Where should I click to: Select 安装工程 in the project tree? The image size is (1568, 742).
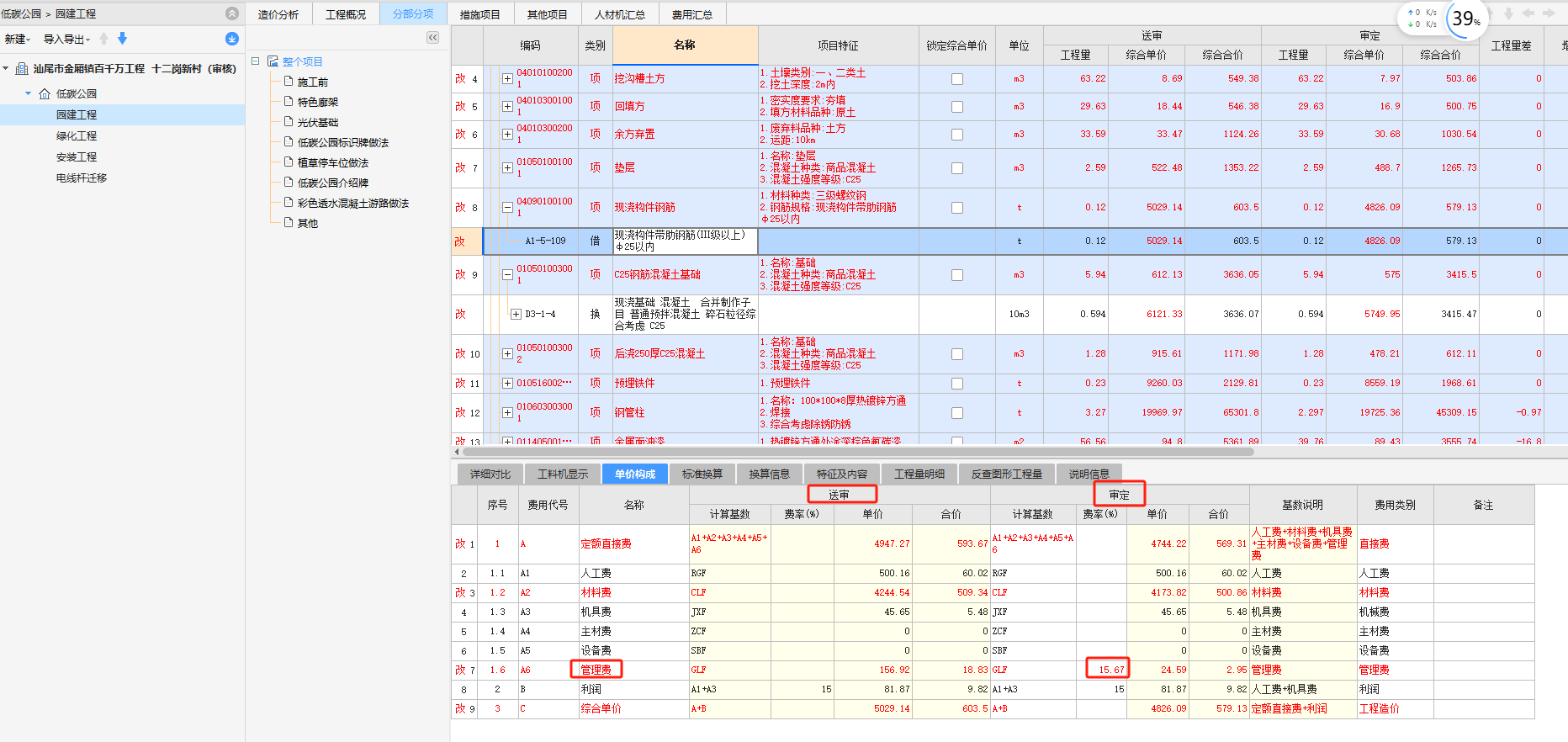pyautogui.click(x=77, y=156)
